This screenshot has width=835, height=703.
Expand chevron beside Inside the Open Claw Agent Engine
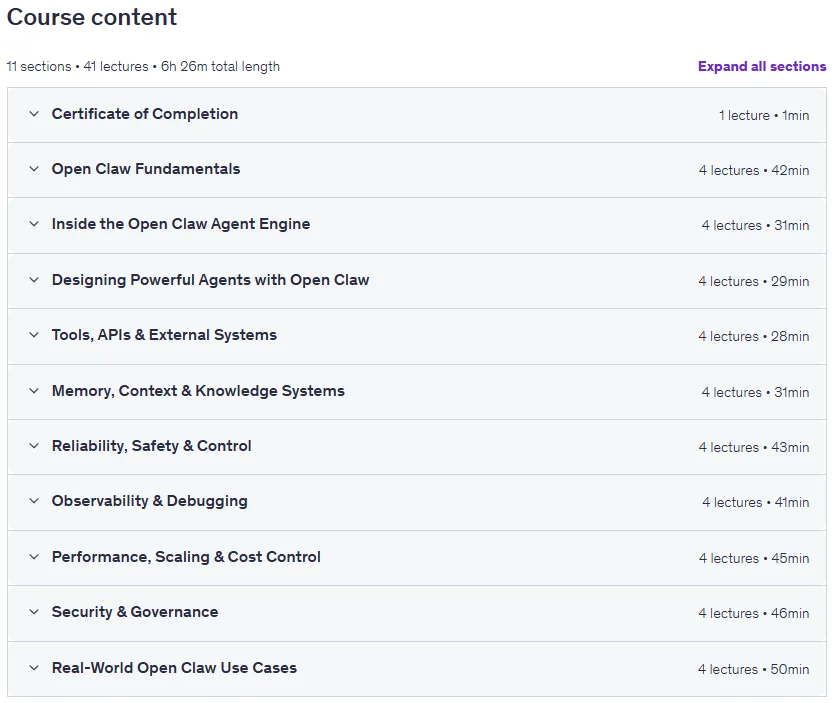tap(34, 224)
